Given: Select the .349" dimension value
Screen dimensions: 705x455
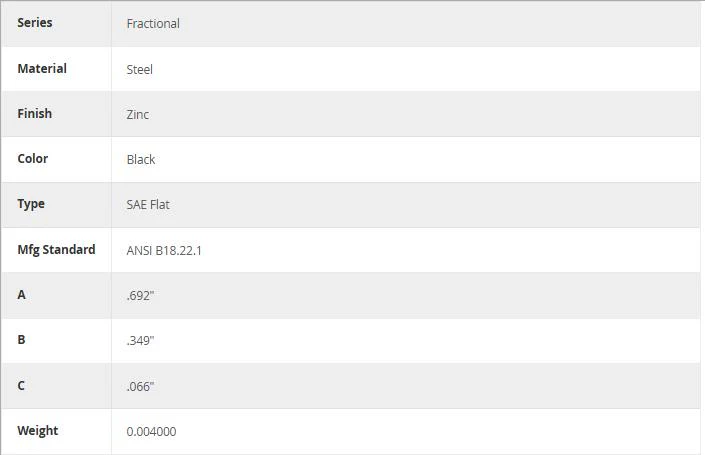Looking at the screenshot, I should pyautogui.click(x=140, y=340).
